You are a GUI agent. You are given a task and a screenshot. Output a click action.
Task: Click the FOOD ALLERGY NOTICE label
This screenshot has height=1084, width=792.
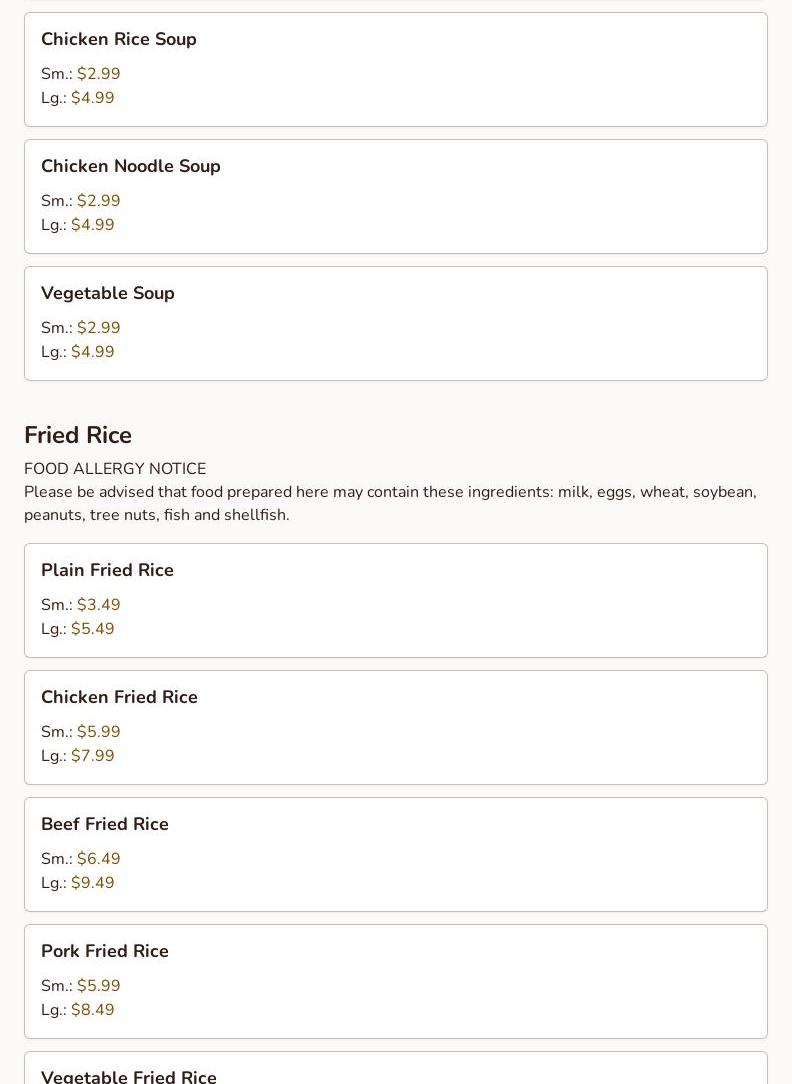coord(115,469)
